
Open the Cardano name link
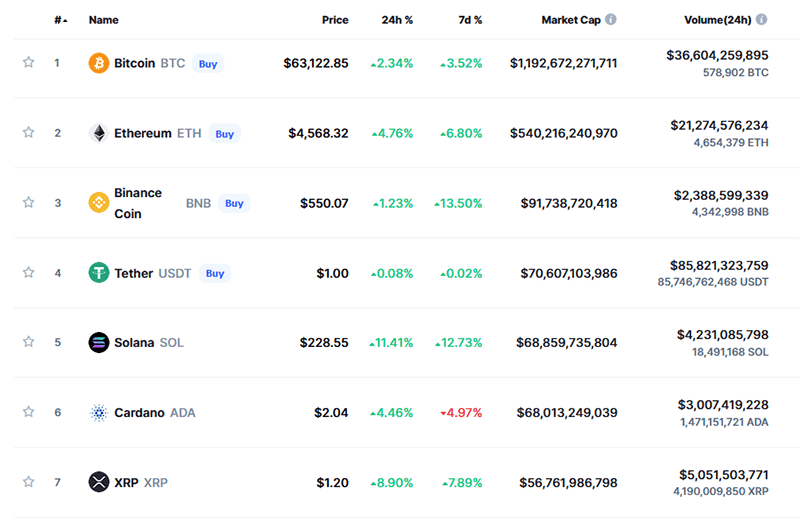coord(139,412)
